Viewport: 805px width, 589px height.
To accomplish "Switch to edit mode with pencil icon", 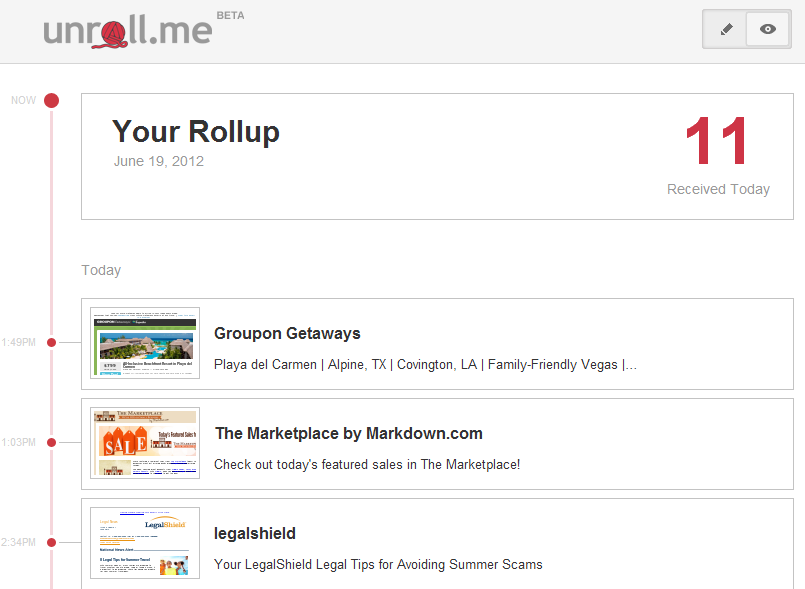I will point(725,29).
